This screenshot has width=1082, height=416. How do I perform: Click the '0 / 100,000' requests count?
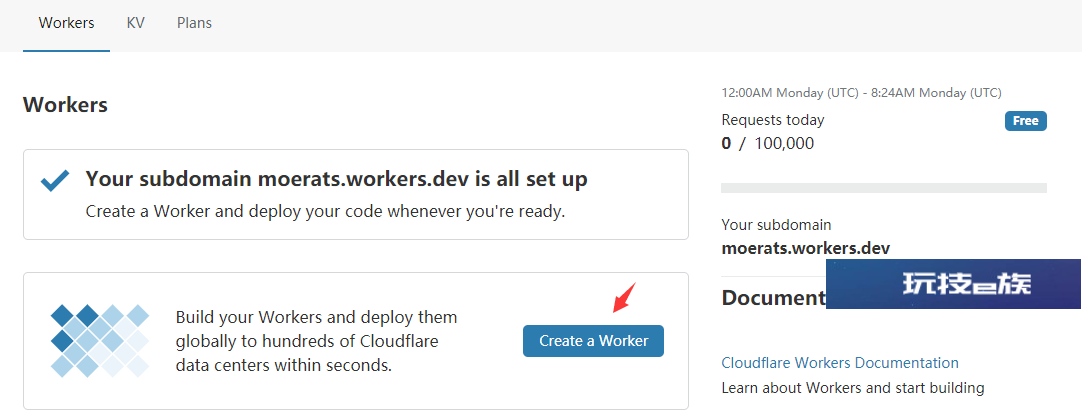coord(767,143)
